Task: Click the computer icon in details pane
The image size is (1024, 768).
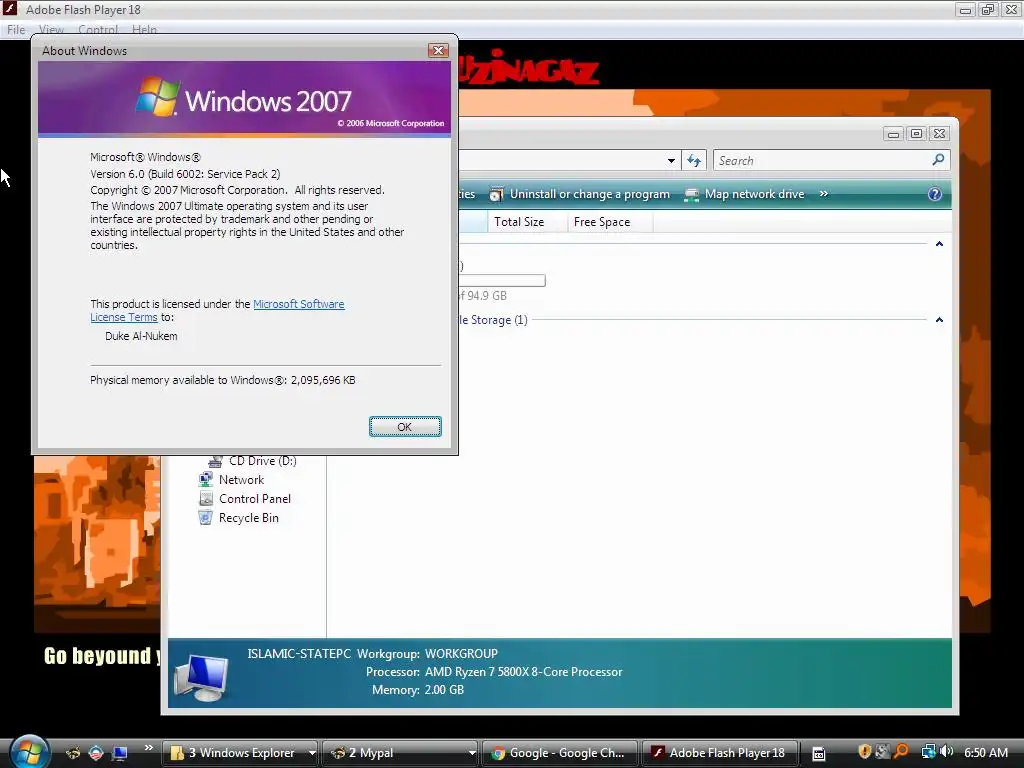Action: [202, 677]
